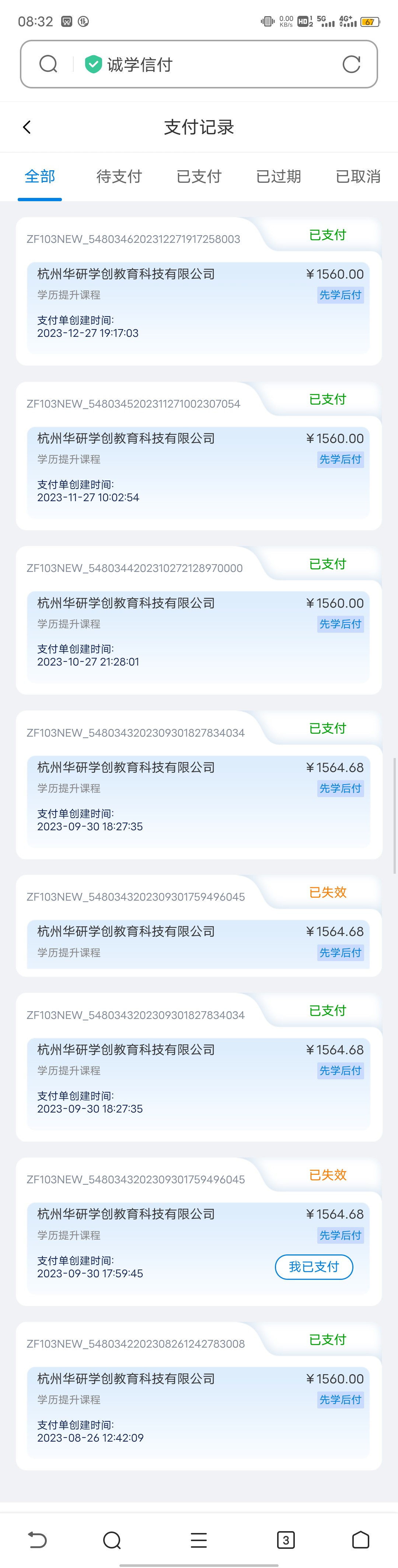This screenshot has height=1568, width=398.
Task: Select the 已过期 tab
Action: tap(279, 177)
